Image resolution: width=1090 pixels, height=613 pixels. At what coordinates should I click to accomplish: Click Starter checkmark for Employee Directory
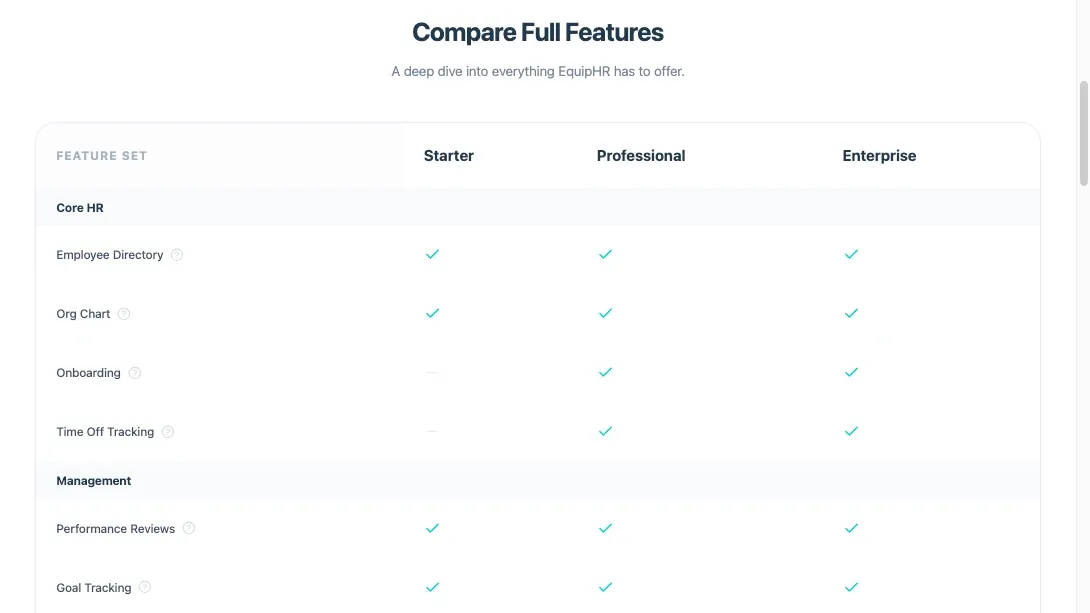pos(432,255)
